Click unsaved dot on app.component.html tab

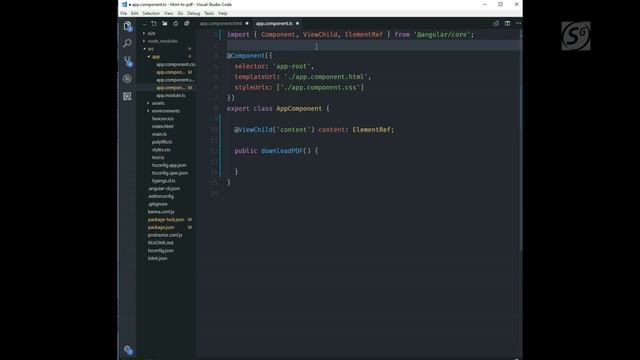click(x=247, y=24)
